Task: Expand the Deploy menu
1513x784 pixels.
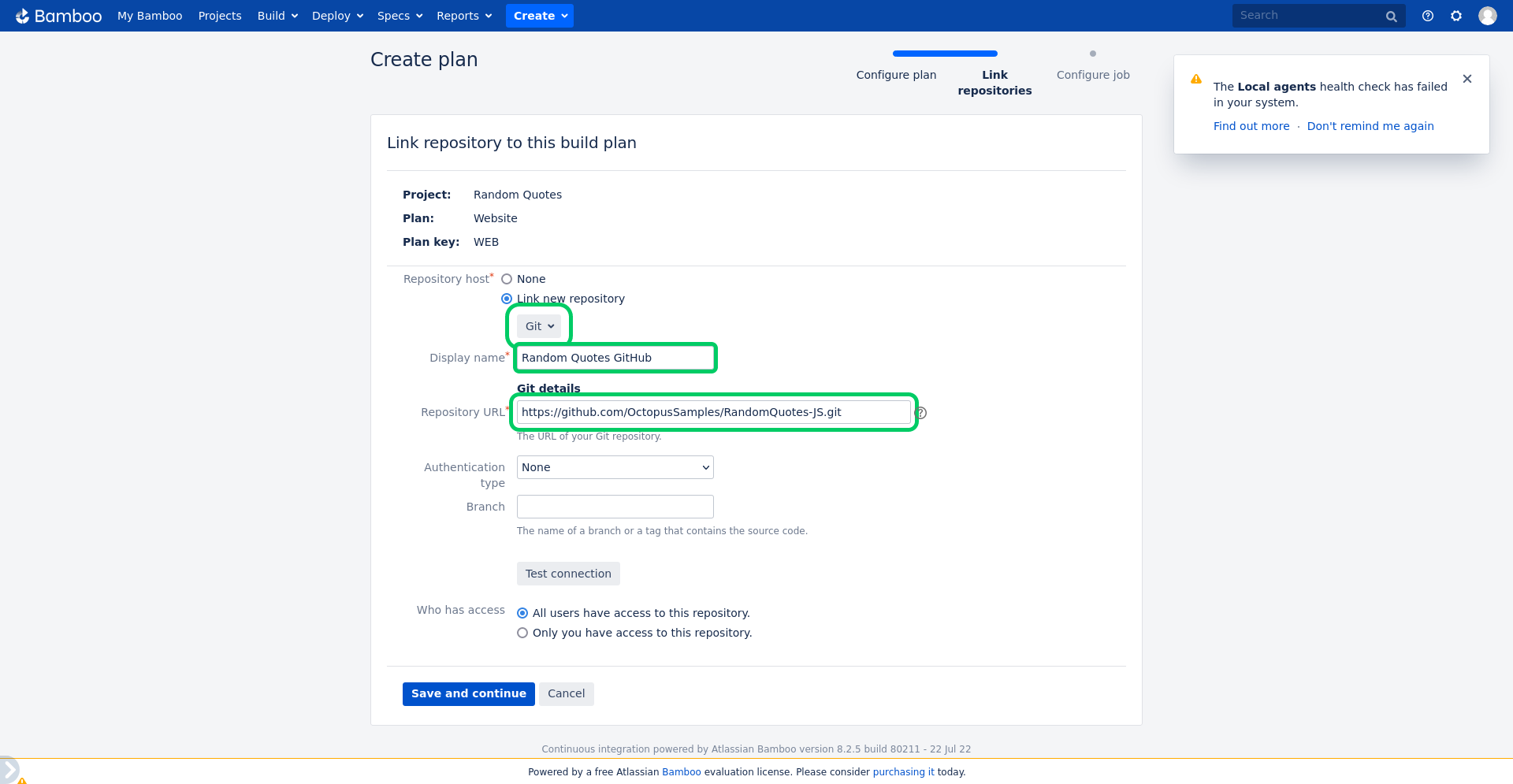Action: coord(337,16)
